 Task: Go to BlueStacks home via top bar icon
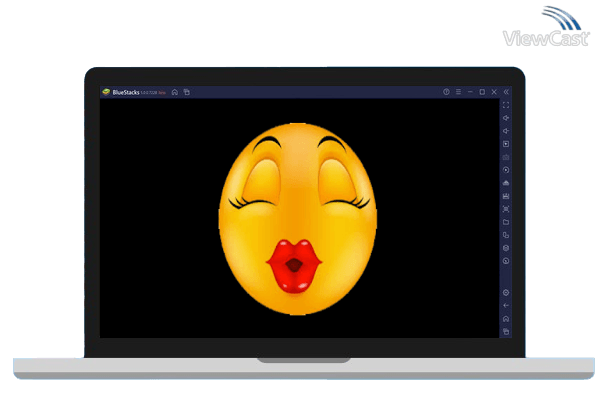pyautogui.click(x=175, y=92)
